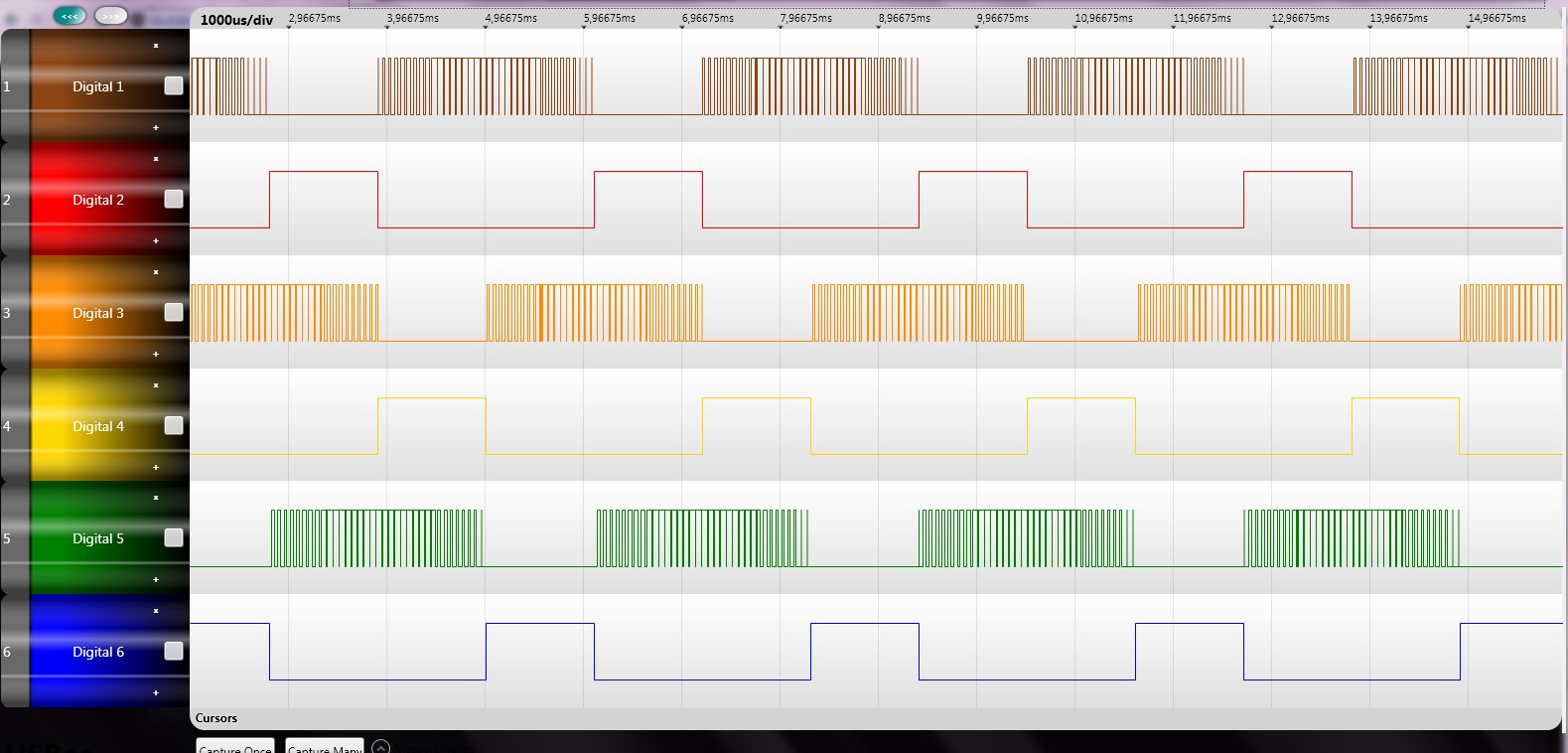1568x753 pixels.
Task: Select the Digital 4 channel label
Action: point(98,426)
